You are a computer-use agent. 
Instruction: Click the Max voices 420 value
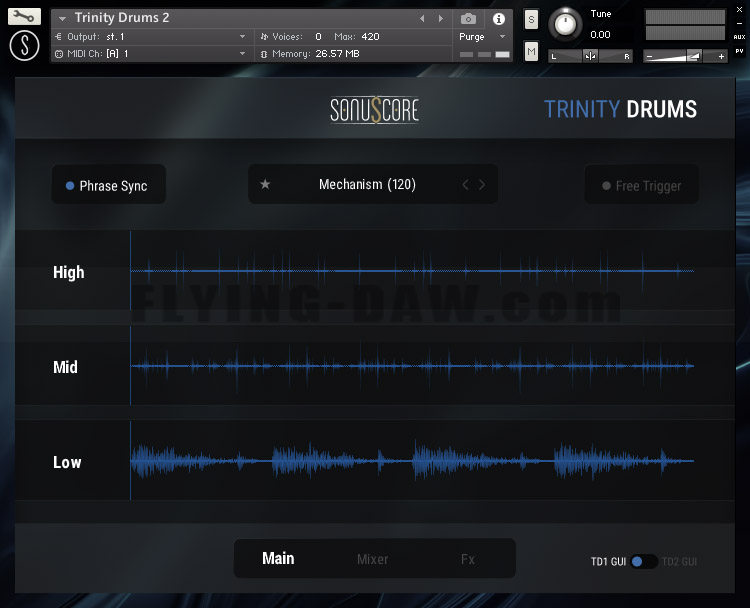(x=370, y=36)
